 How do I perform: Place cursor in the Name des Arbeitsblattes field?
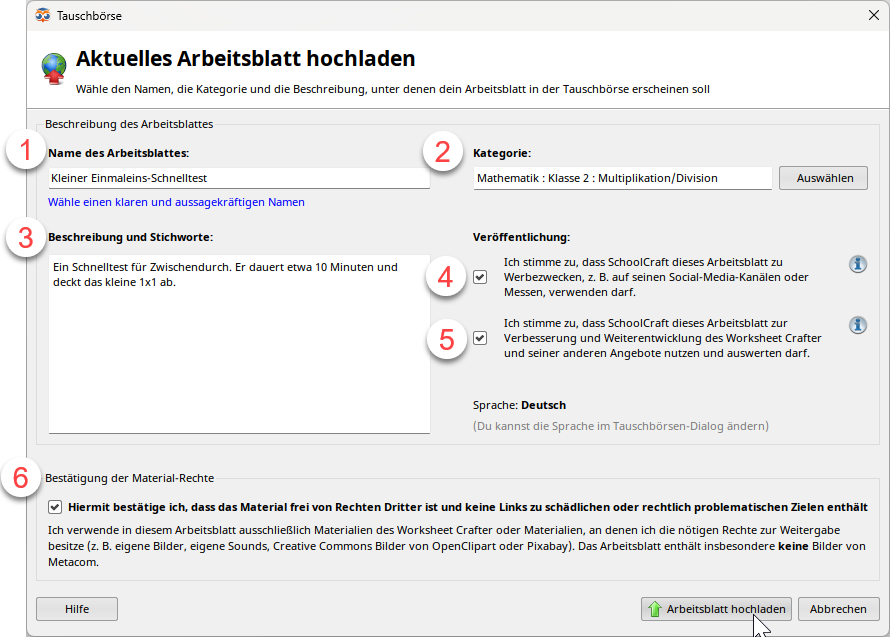click(240, 178)
